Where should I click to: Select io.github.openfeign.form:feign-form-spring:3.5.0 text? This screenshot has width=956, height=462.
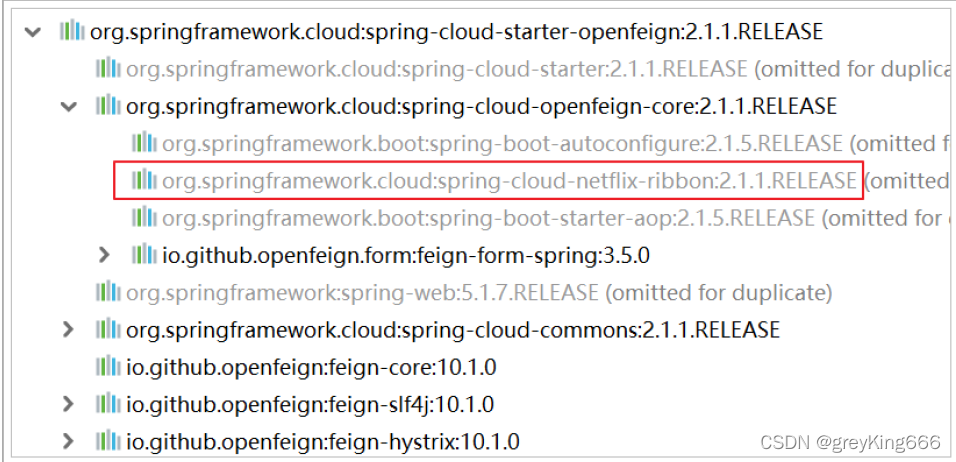pos(406,256)
